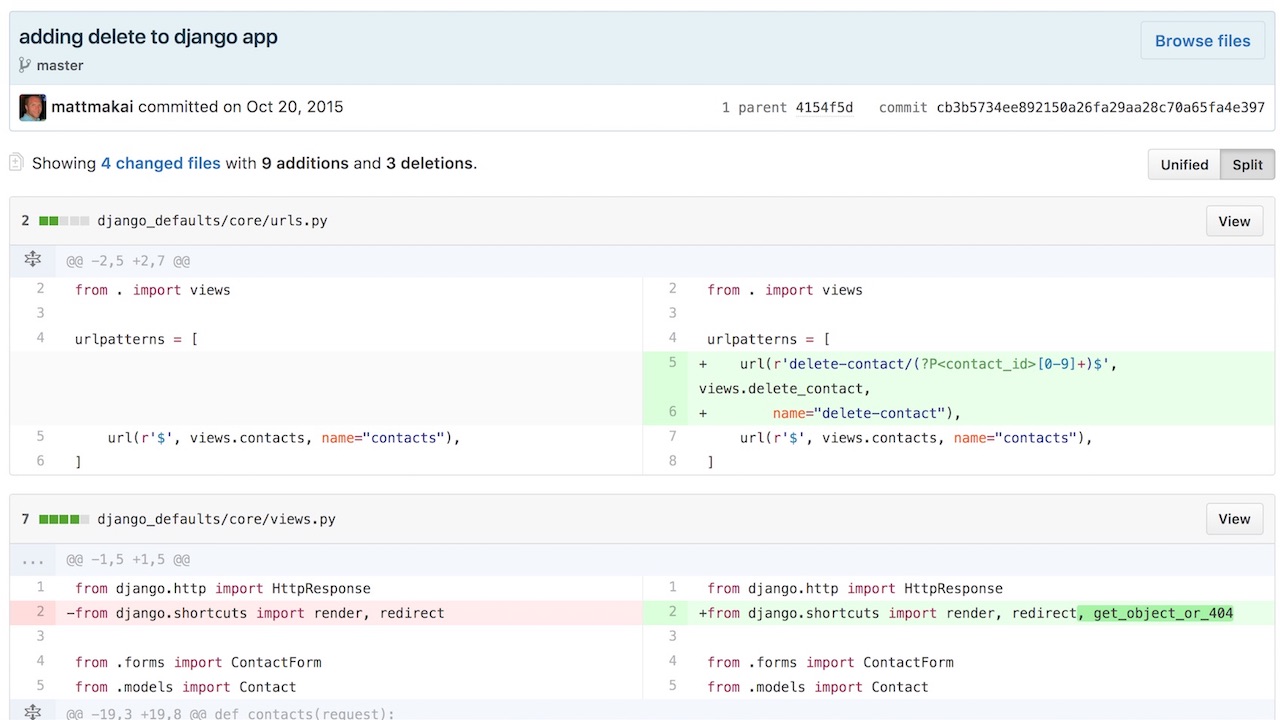Click the right-side urlpatterns = [ line
The image size is (1280, 720).
point(768,339)
